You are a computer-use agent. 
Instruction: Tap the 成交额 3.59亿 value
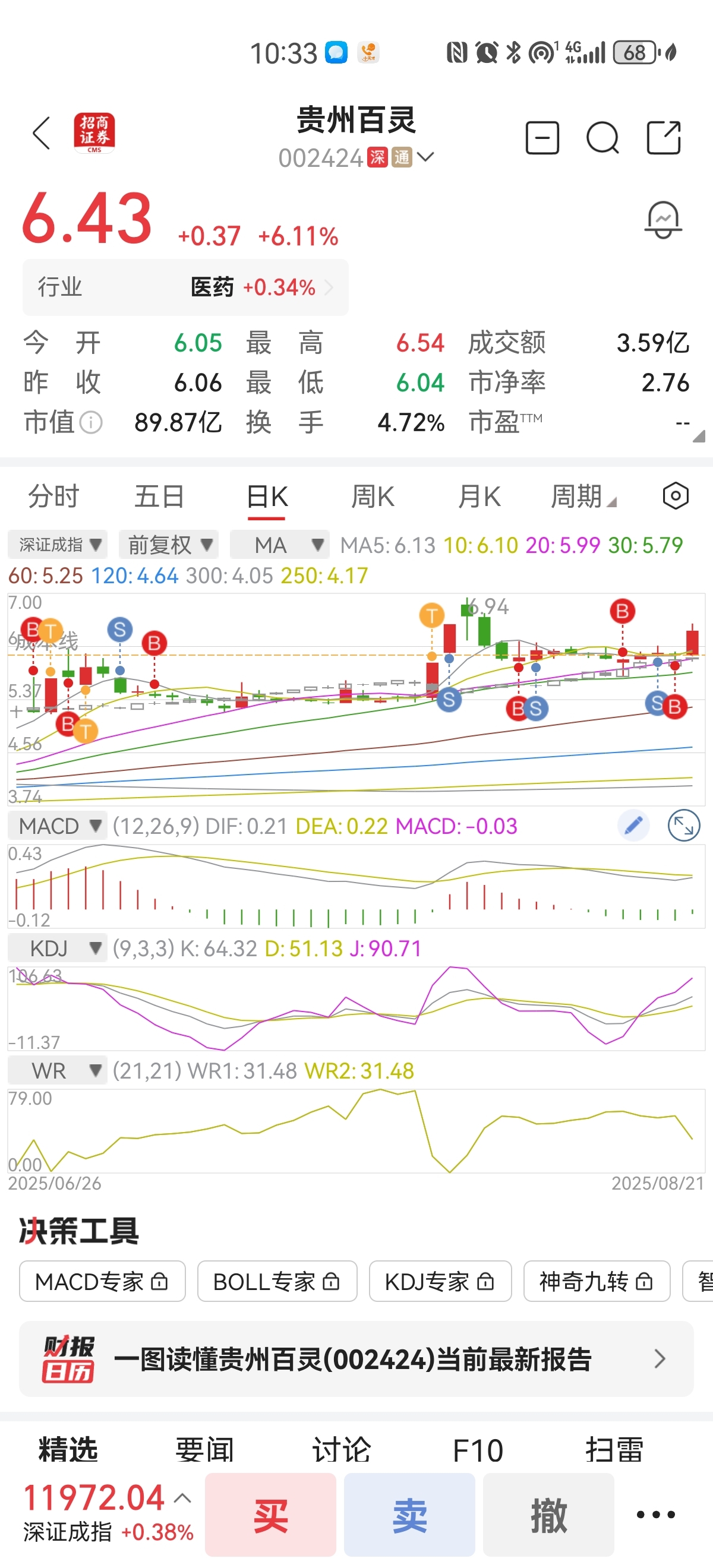click(653, 343)
